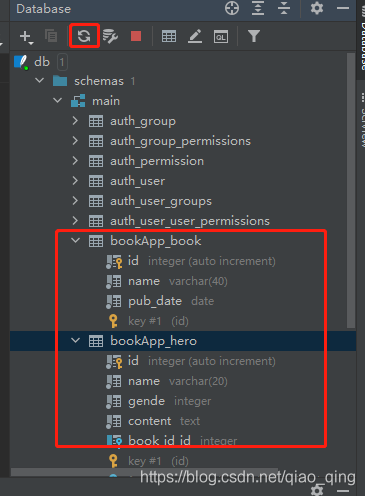Click the Filter funnel icon

tap(254, 36)
